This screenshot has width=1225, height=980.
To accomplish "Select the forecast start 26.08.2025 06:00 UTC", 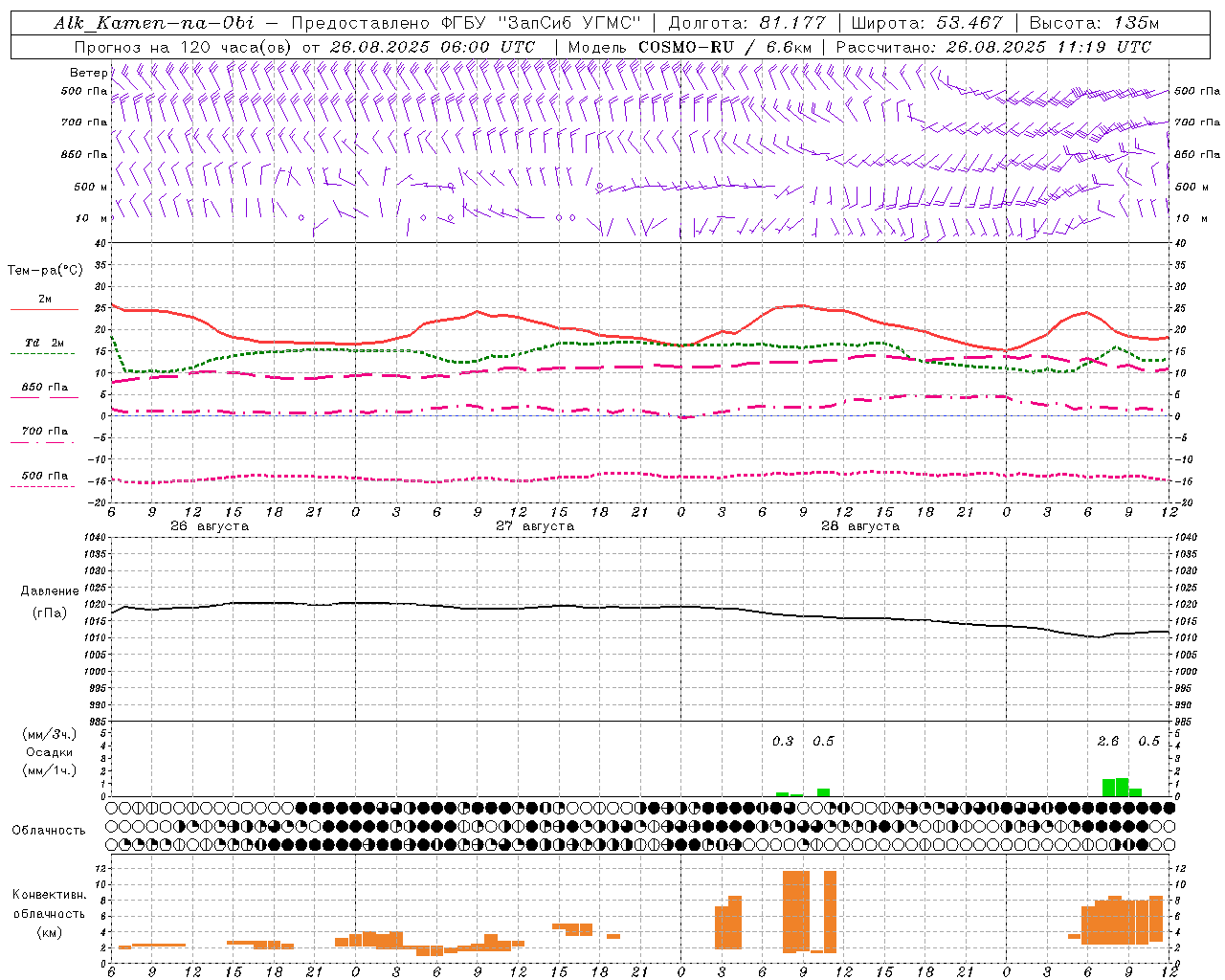I will tap(432, 47).
